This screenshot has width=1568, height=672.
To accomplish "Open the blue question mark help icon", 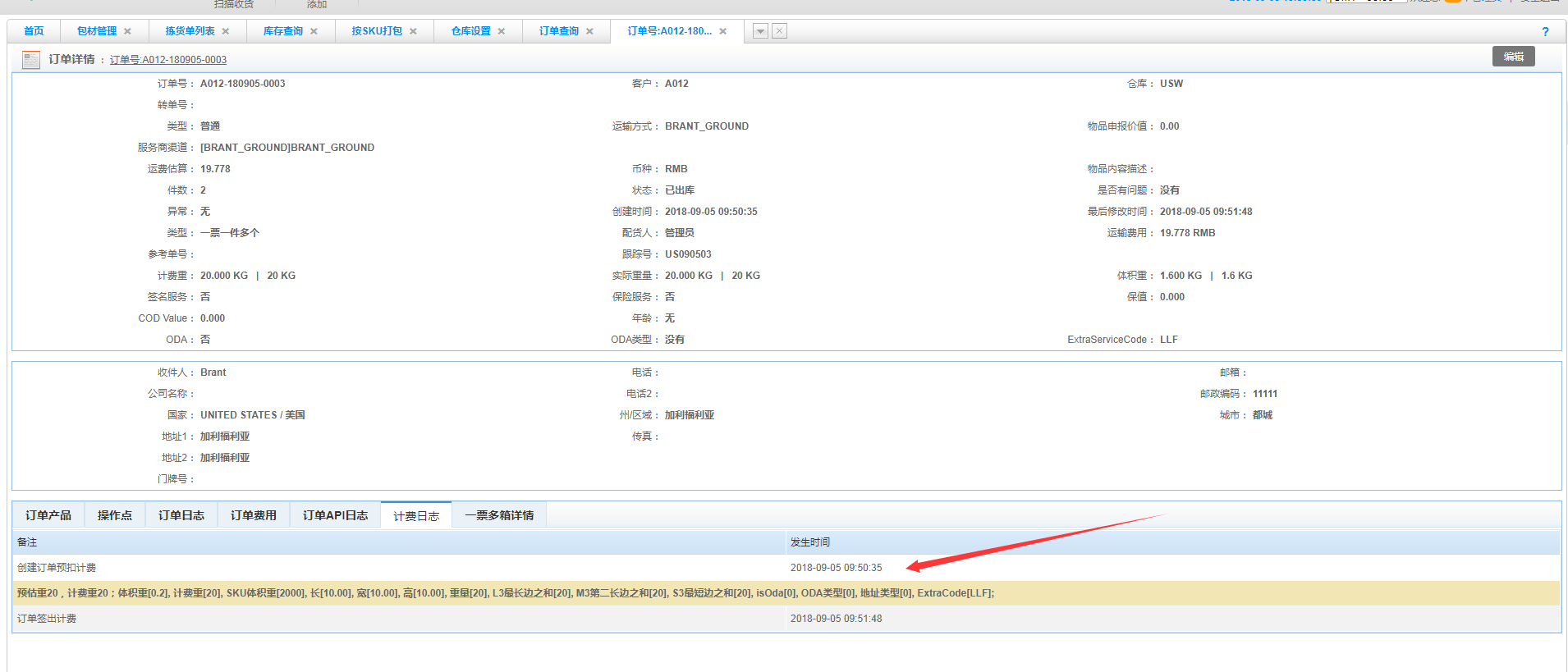I will [x=1545, y=31].
